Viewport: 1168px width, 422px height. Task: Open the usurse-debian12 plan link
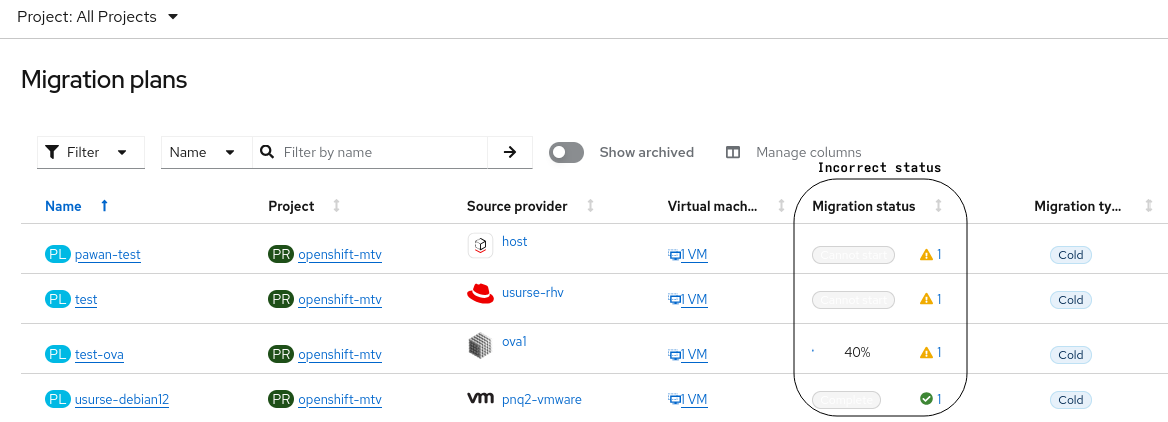tap(121, 400)
